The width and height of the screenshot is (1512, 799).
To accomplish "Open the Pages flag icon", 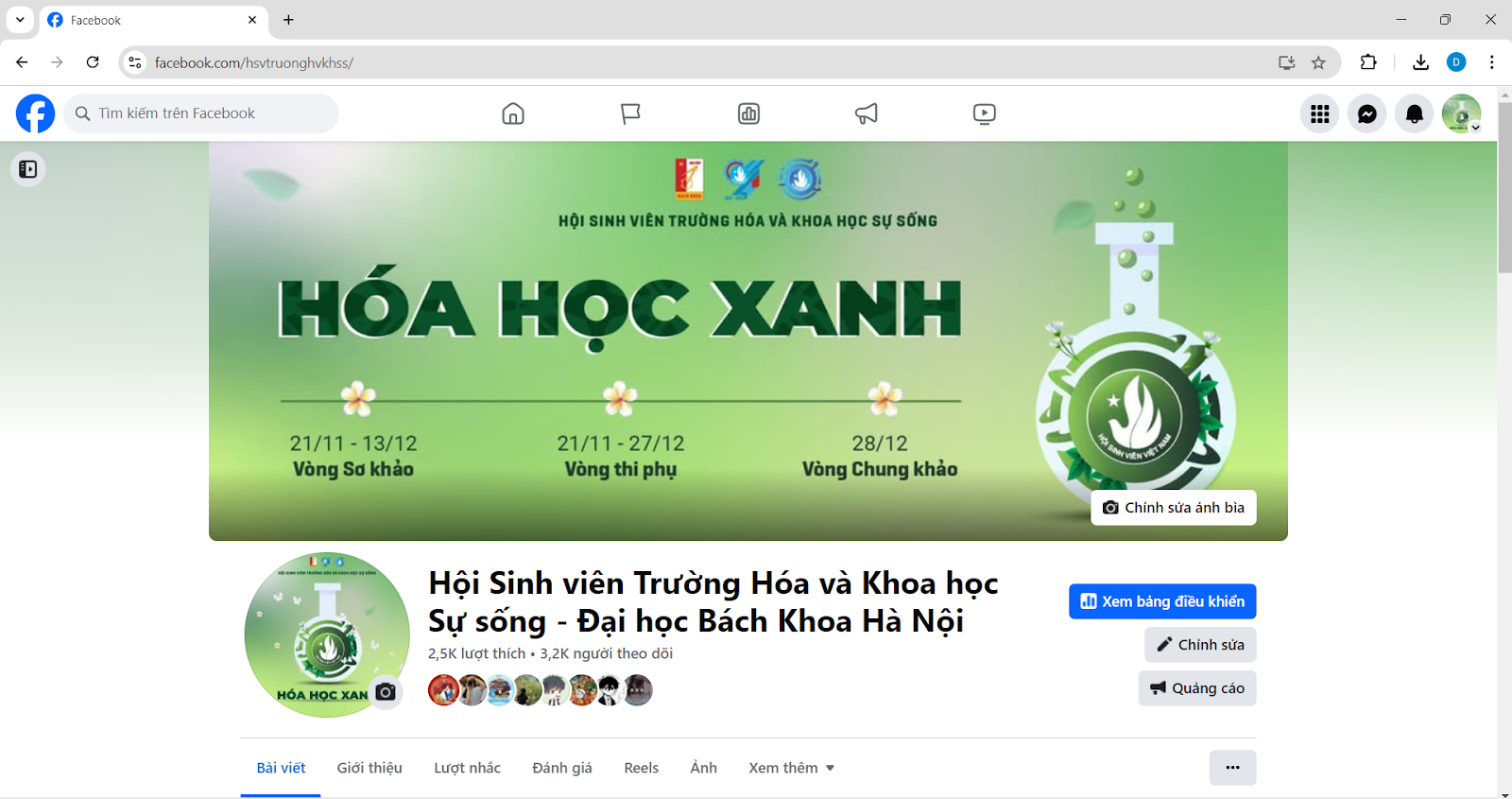I will coord(630,113).
